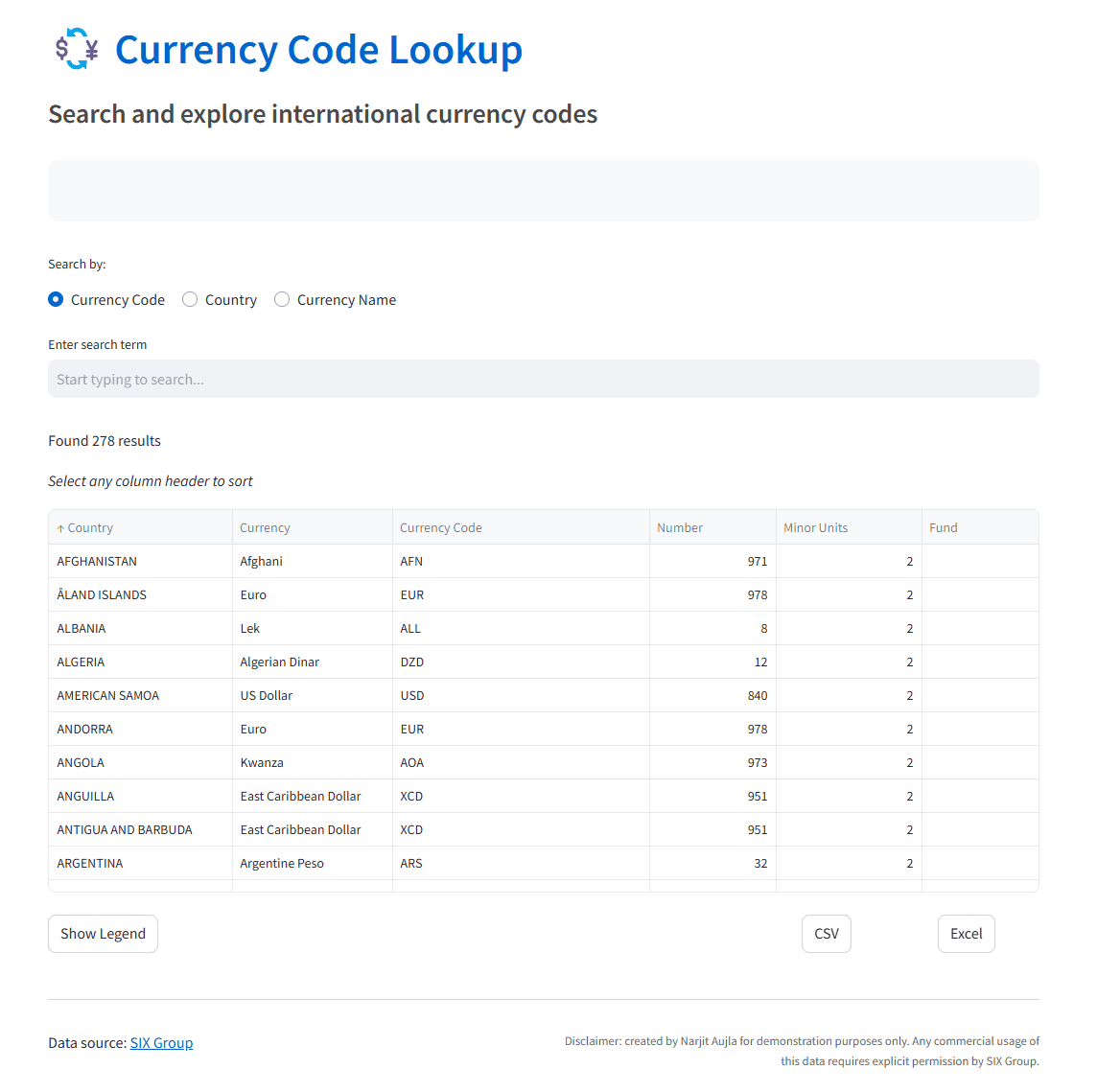
Task: Export the data as Excel
Action: click(x=966, y=933)
